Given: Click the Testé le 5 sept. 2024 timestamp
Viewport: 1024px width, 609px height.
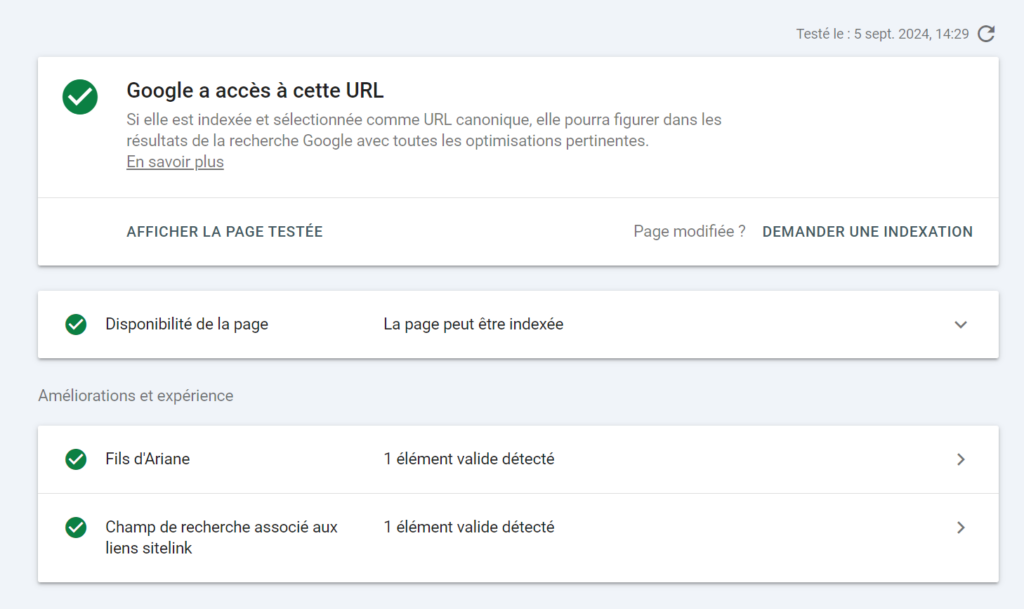Looking at the screenshot, I should [x=882, y=34].
